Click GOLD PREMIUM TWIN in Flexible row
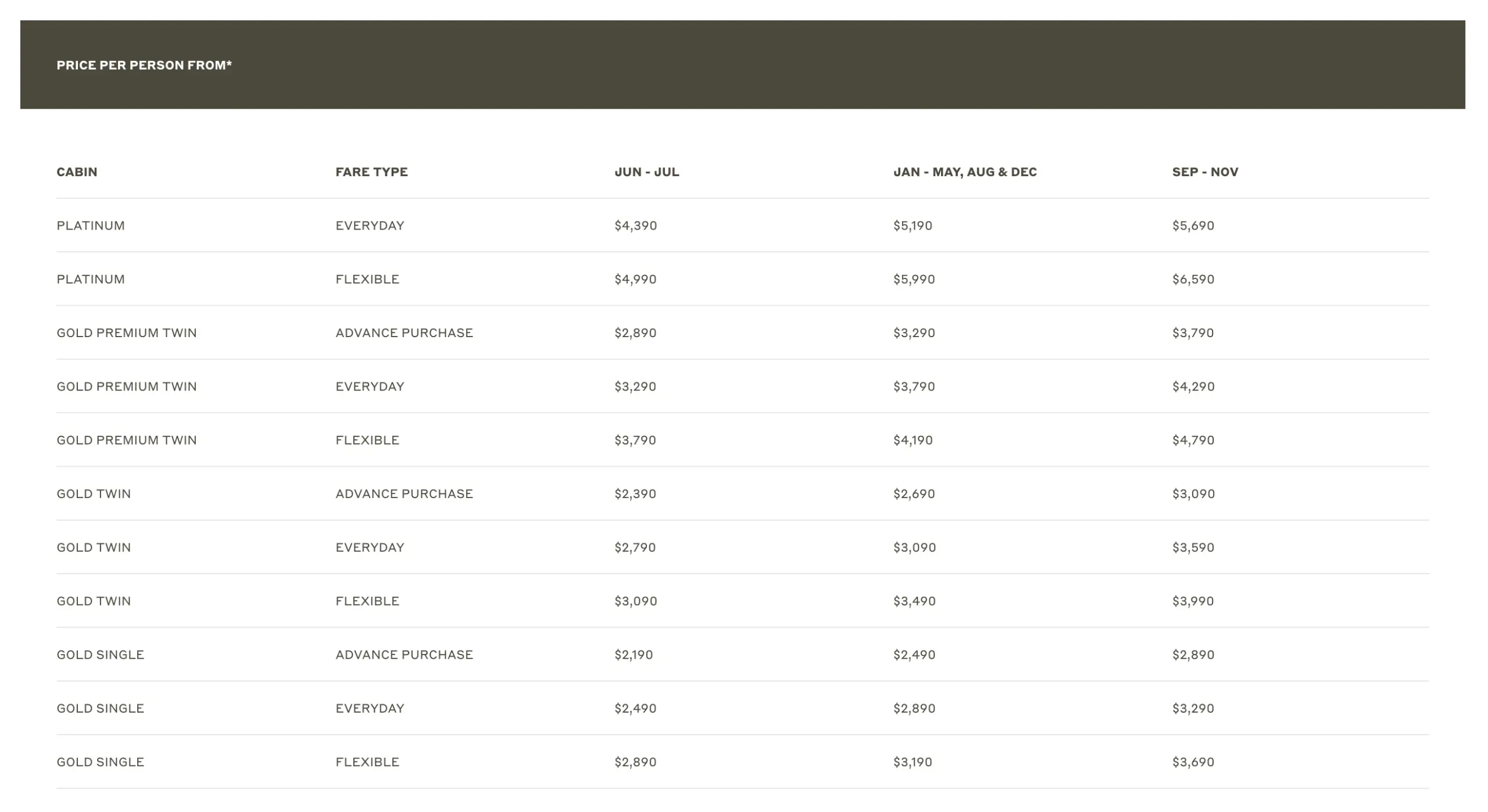1488x812 pixels. point(127,440)
